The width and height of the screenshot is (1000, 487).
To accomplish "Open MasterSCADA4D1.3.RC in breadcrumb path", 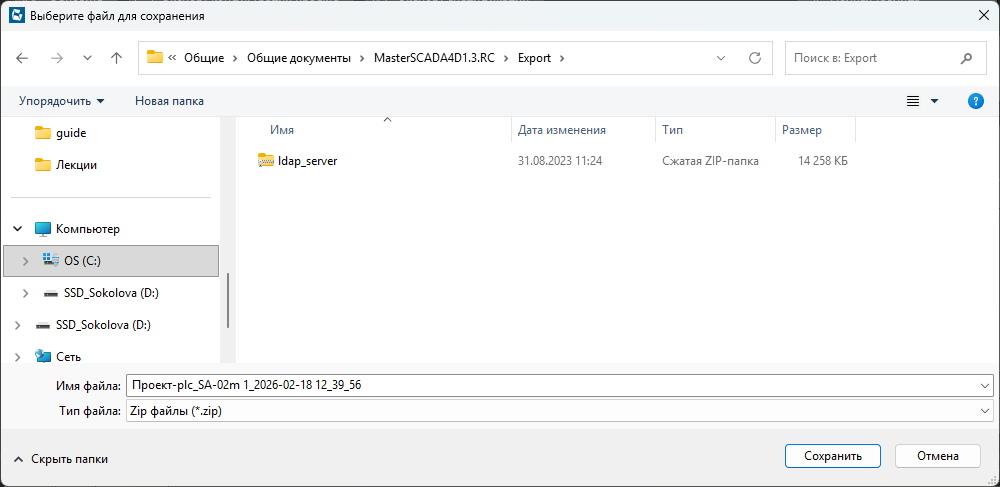I will pyautogui.click(x=434, y=58).
